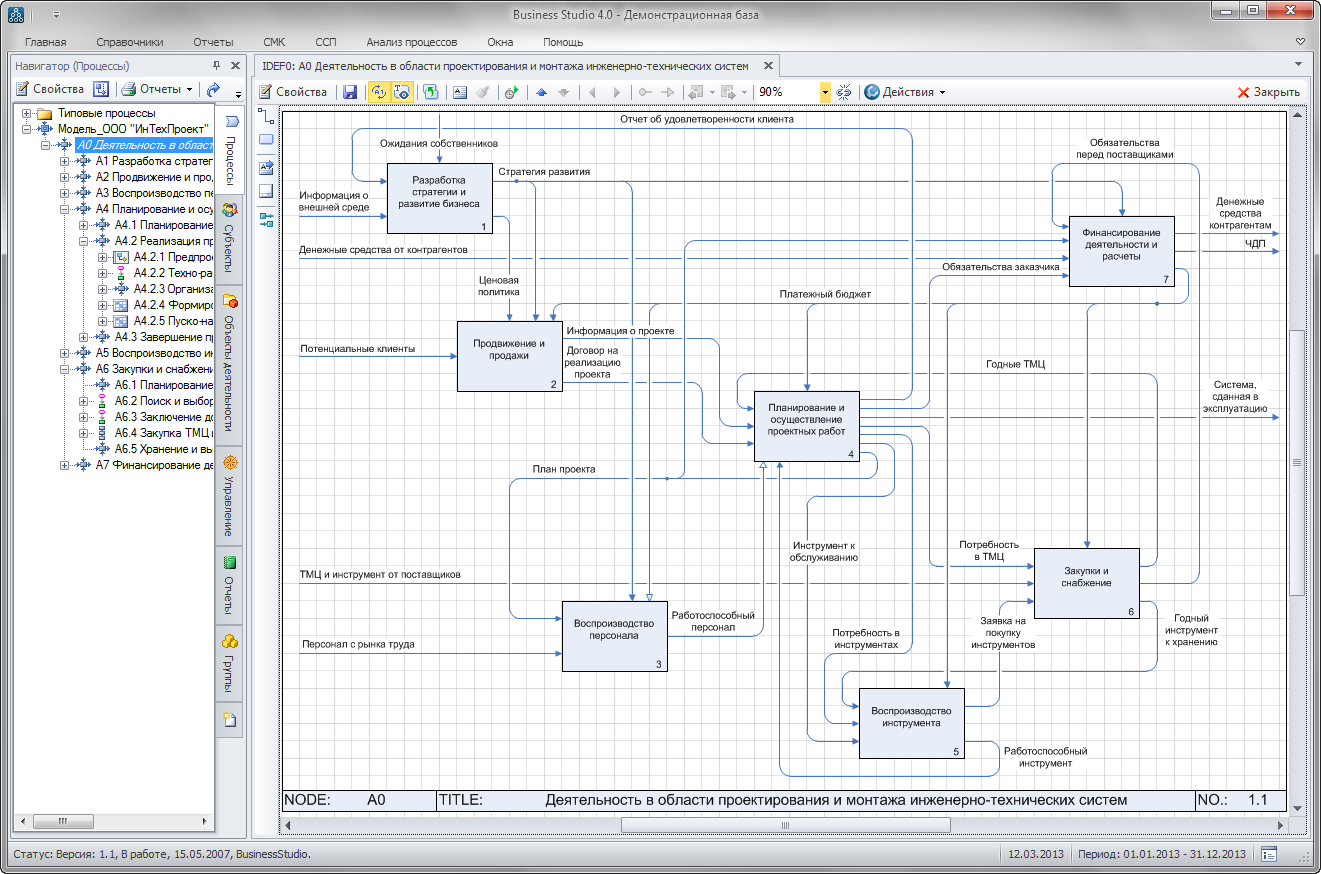Select the process block rectangle tool

point(266,140)
